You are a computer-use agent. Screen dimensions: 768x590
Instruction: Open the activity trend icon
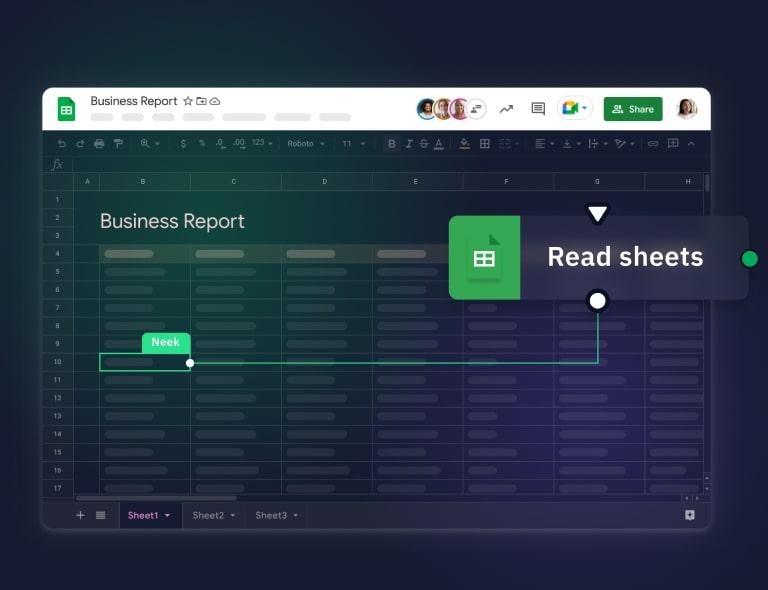(x=506, y=109)
